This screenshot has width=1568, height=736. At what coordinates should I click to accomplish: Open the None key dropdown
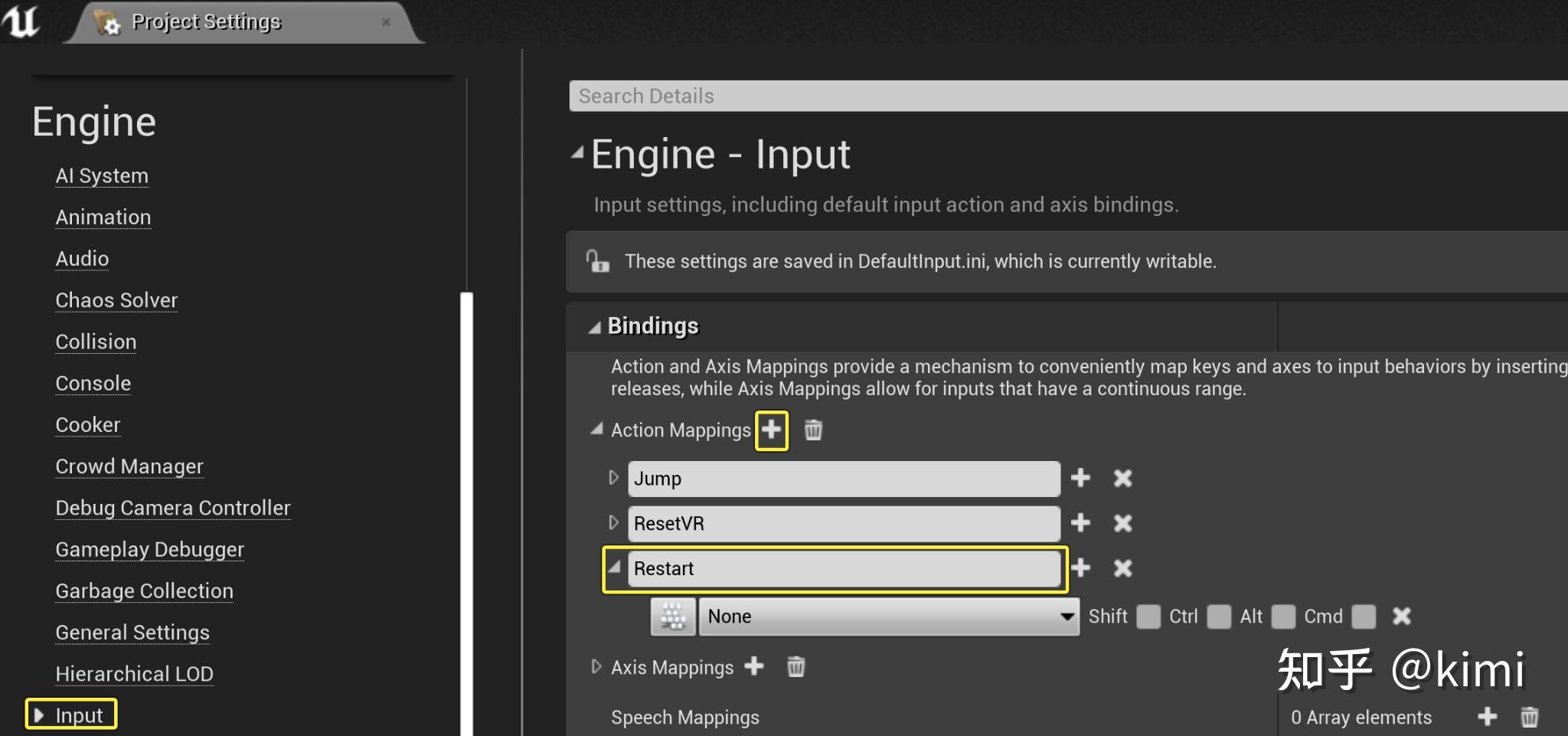888,617
